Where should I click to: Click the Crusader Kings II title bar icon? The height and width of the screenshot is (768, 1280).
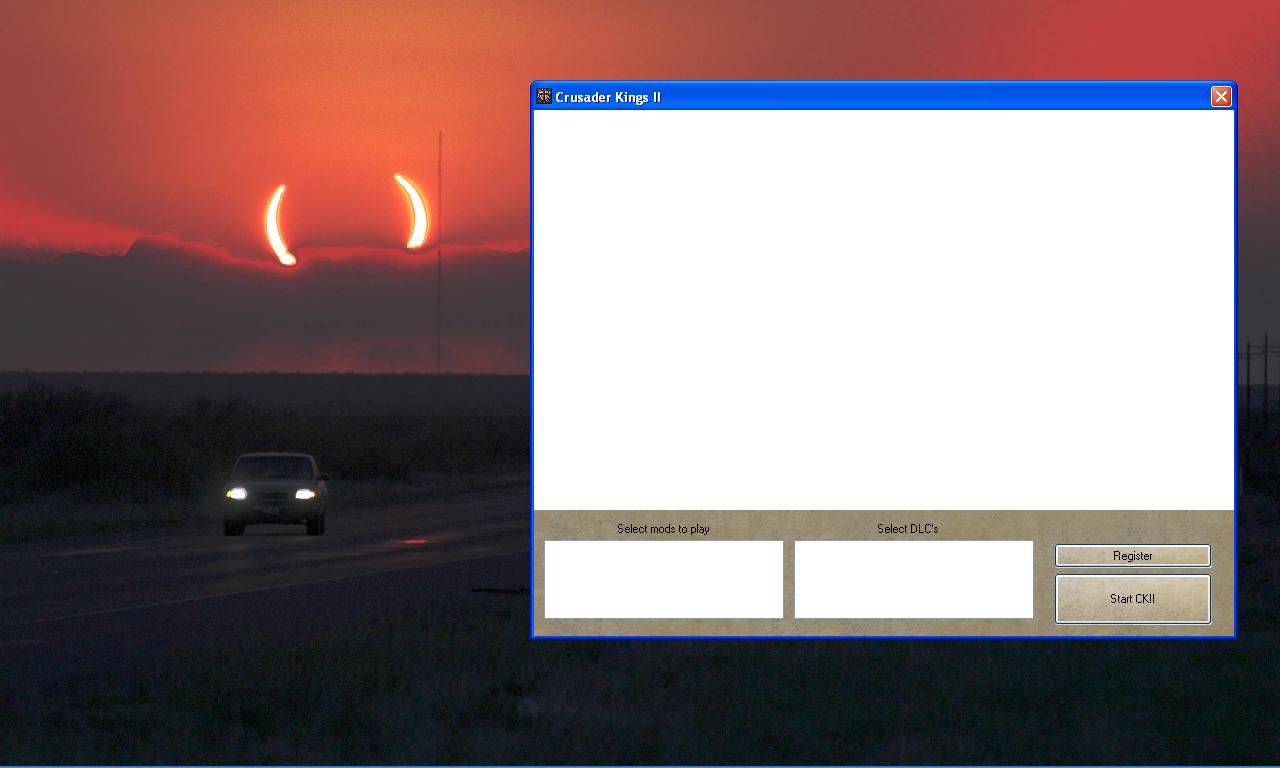(x=544, y=96)
